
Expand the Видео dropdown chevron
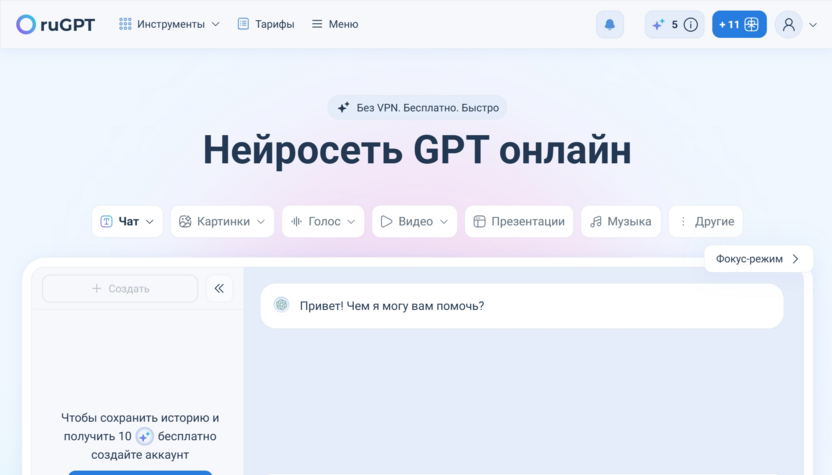pyautogui.click(x=444, y=222)
